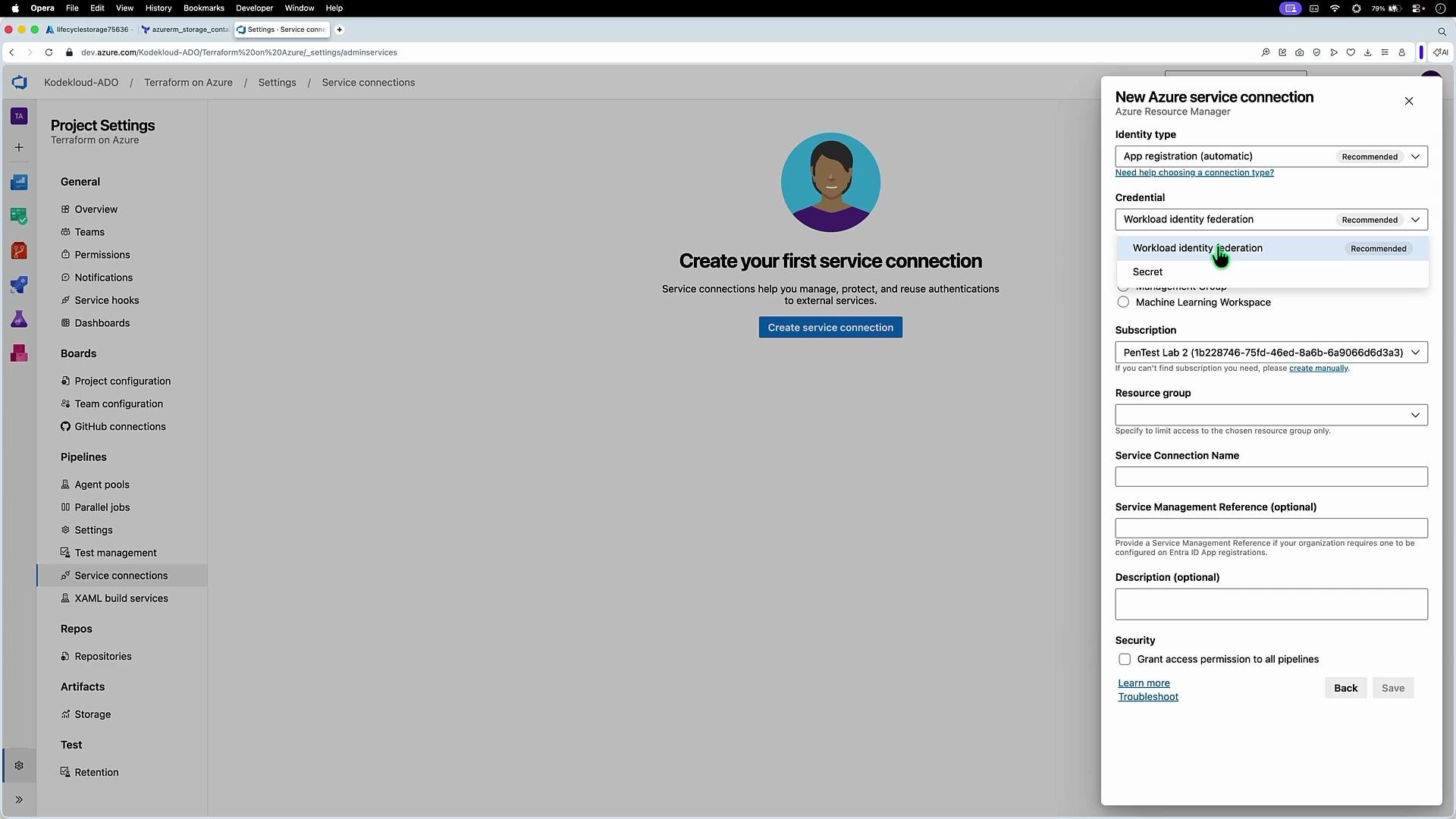Open the Apple menu
The height and width of the screenshot is (819, 1456).
(14, 8)
